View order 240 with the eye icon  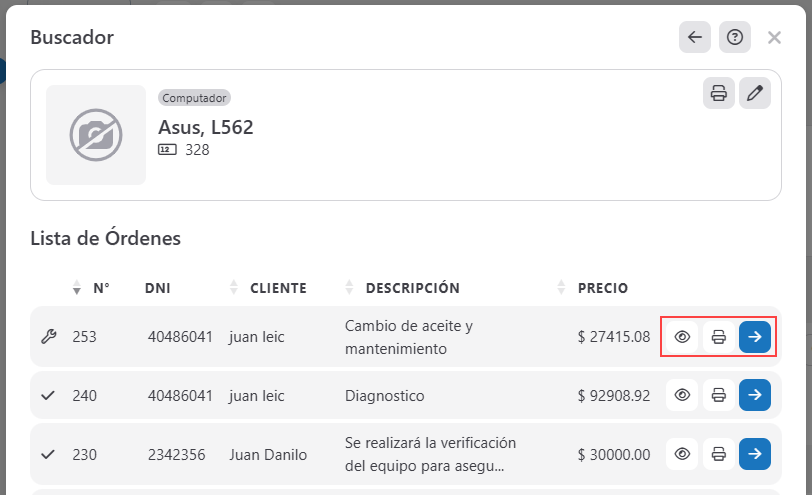(683, 395)
